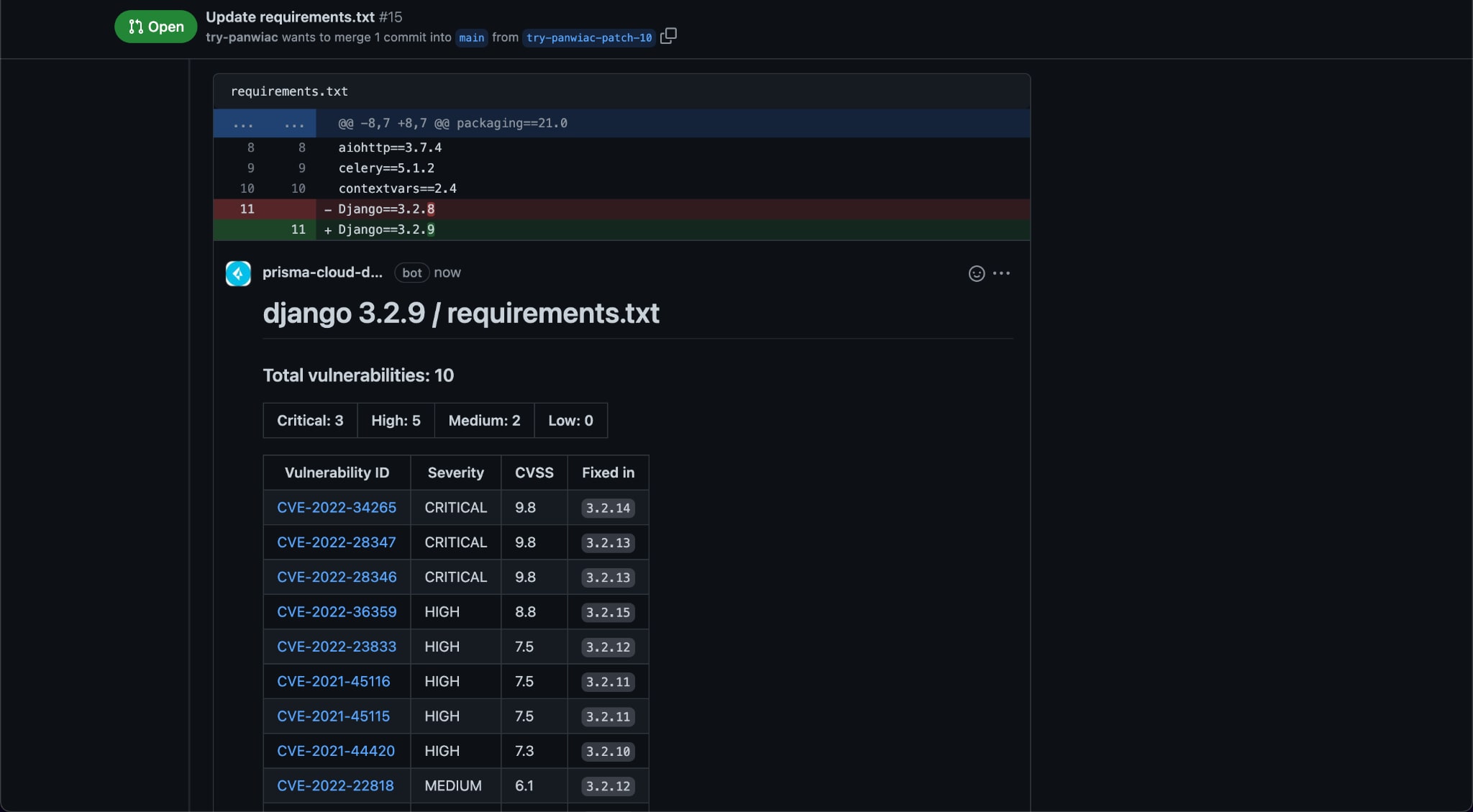
Task: Open CVE-2022-22818 vulnerability link
Action: click(335, 785)
